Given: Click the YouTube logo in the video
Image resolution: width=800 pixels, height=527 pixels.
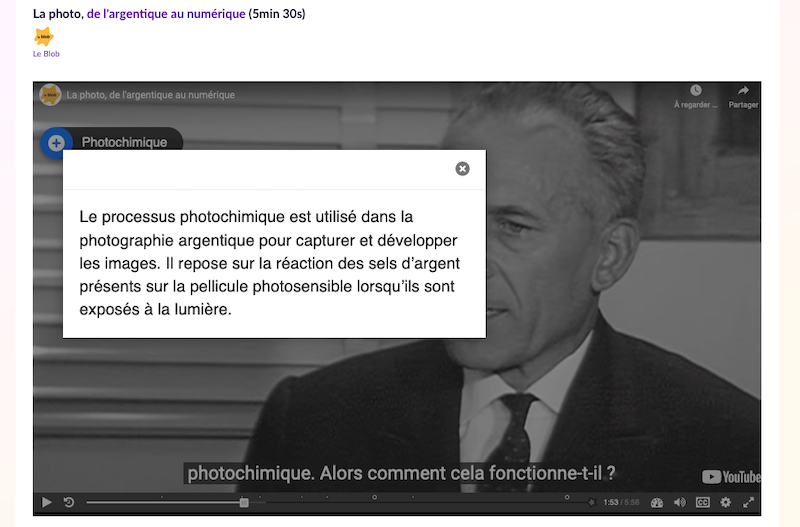Looking at the screenshot, I should [x=730, y=477].
